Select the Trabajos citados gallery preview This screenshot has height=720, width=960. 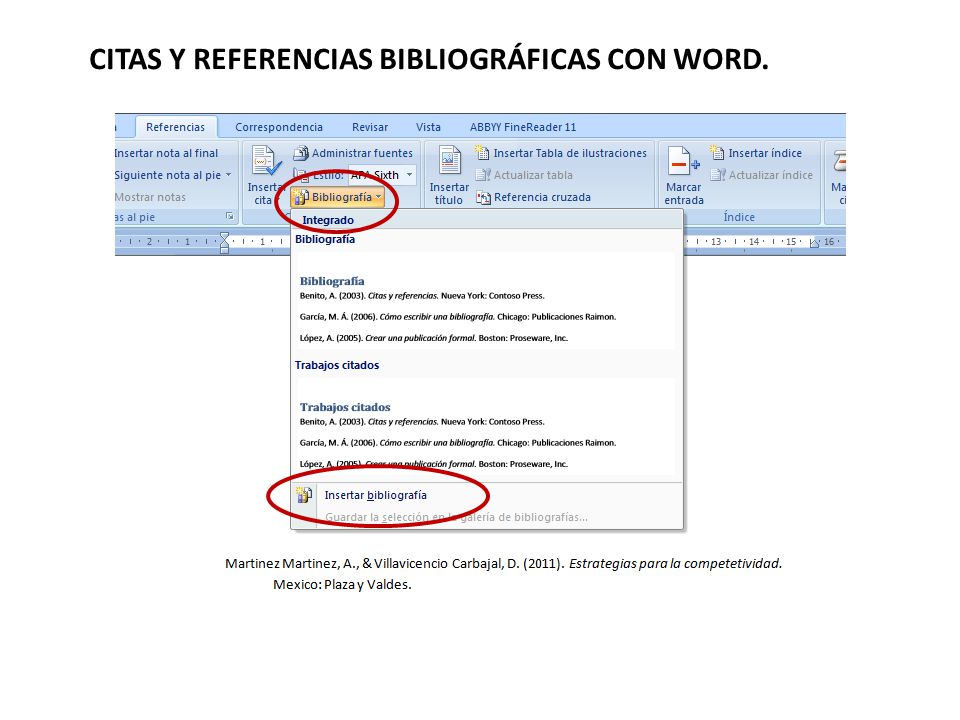point(486,427)
